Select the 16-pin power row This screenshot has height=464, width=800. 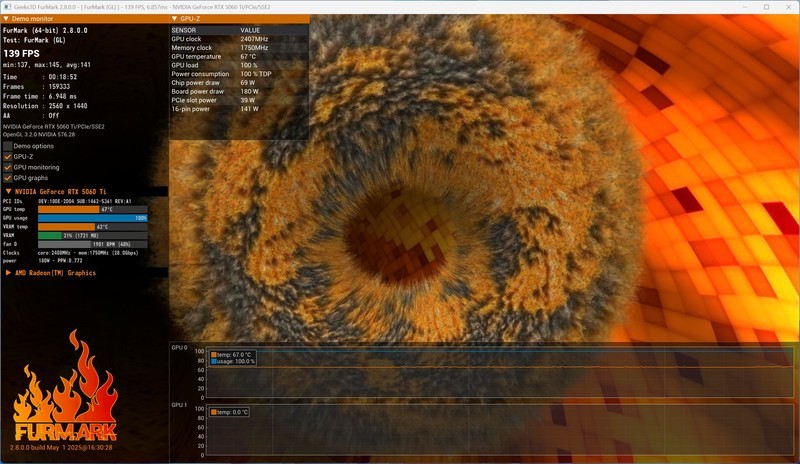point(239,109)
